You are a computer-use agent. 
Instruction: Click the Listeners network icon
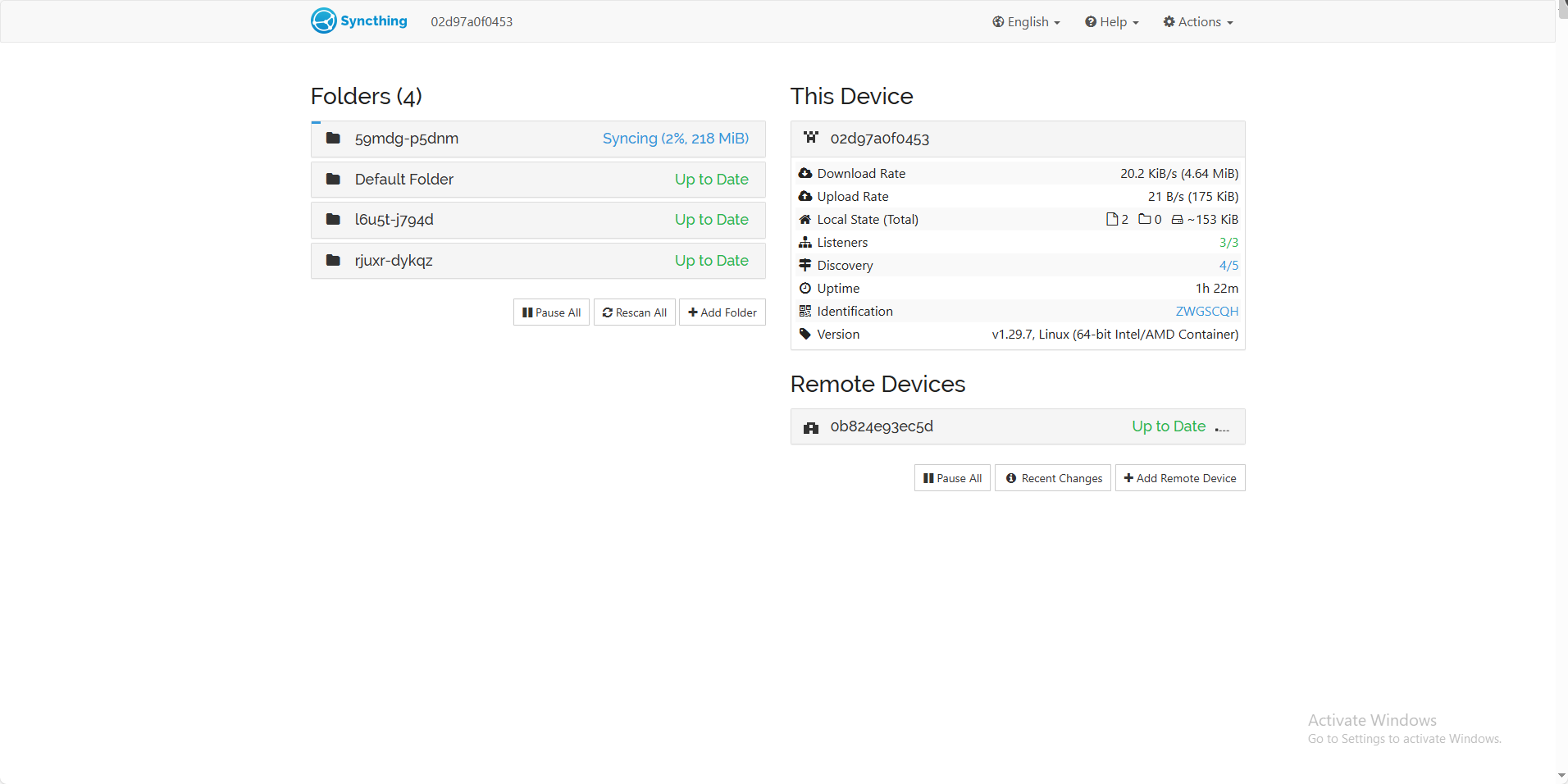click(x=805, y=242)
